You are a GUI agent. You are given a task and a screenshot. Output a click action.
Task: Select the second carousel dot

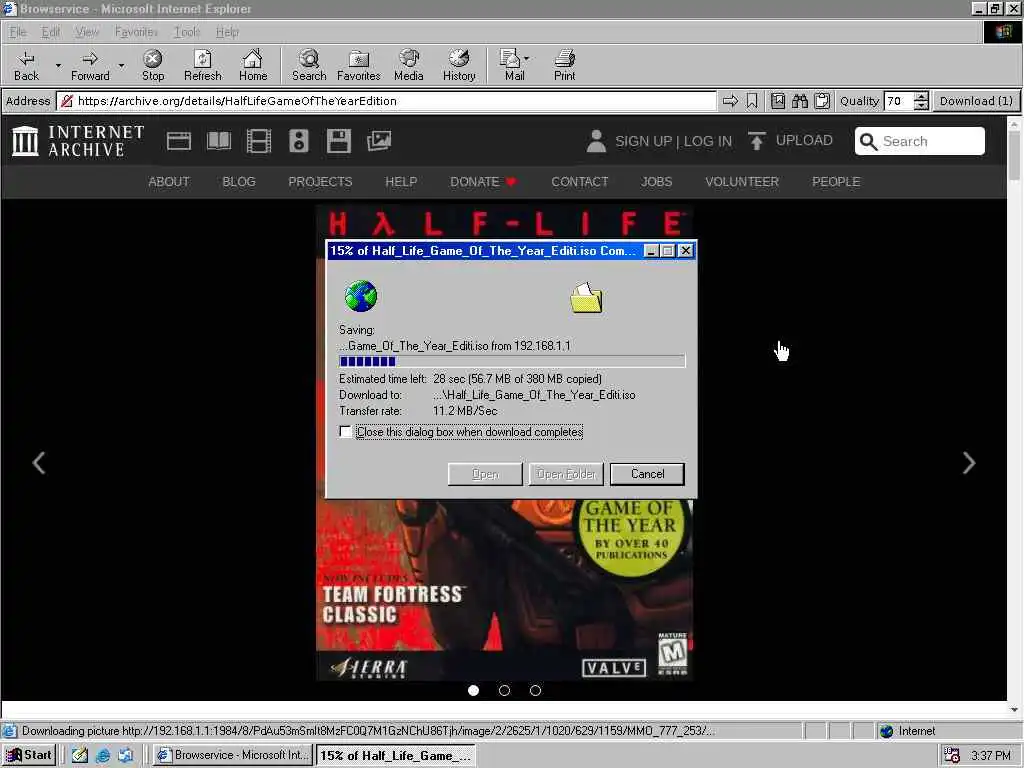[504, 690]
